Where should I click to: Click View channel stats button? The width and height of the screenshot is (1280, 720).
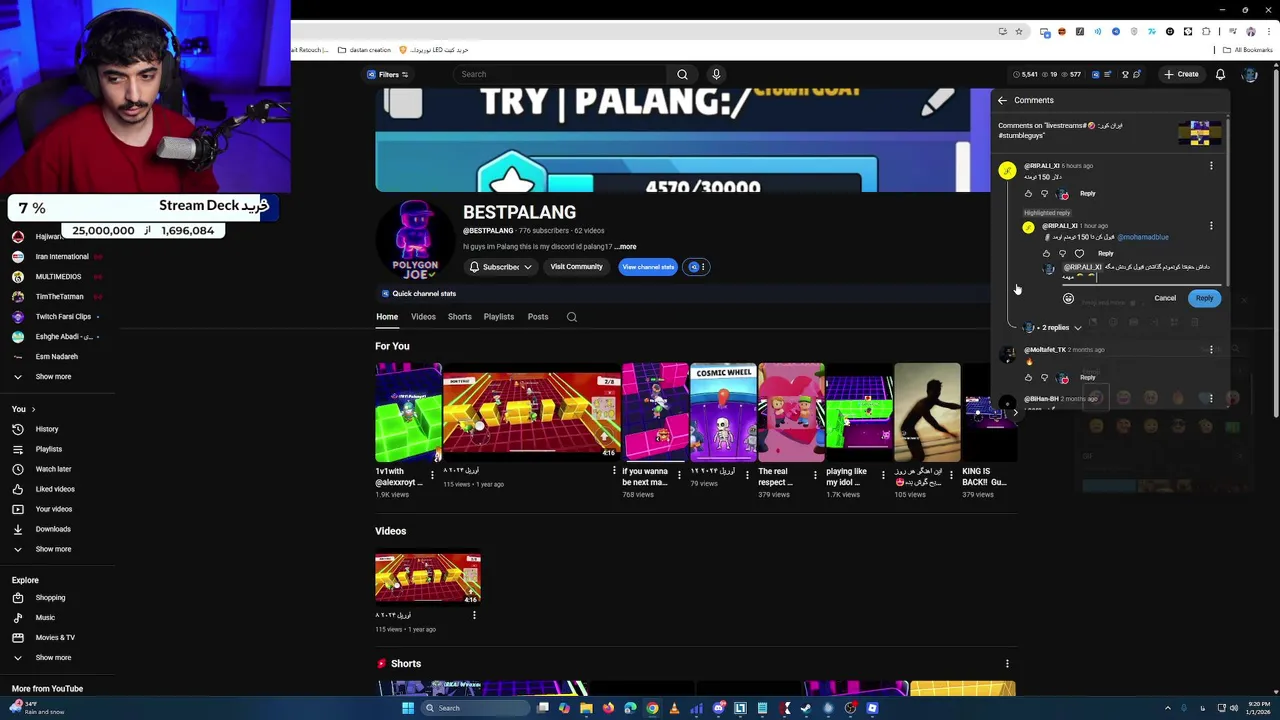click(648, 267)
